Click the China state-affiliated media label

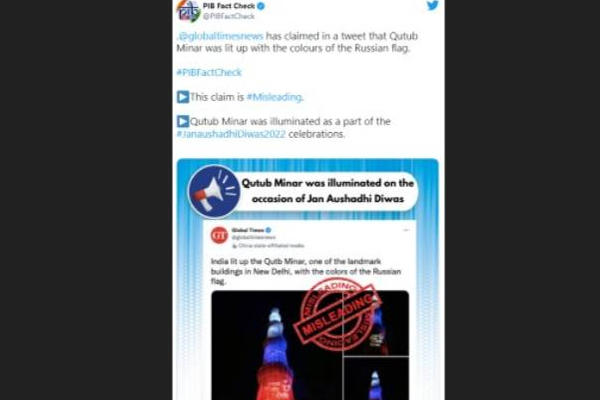point(268,246)
